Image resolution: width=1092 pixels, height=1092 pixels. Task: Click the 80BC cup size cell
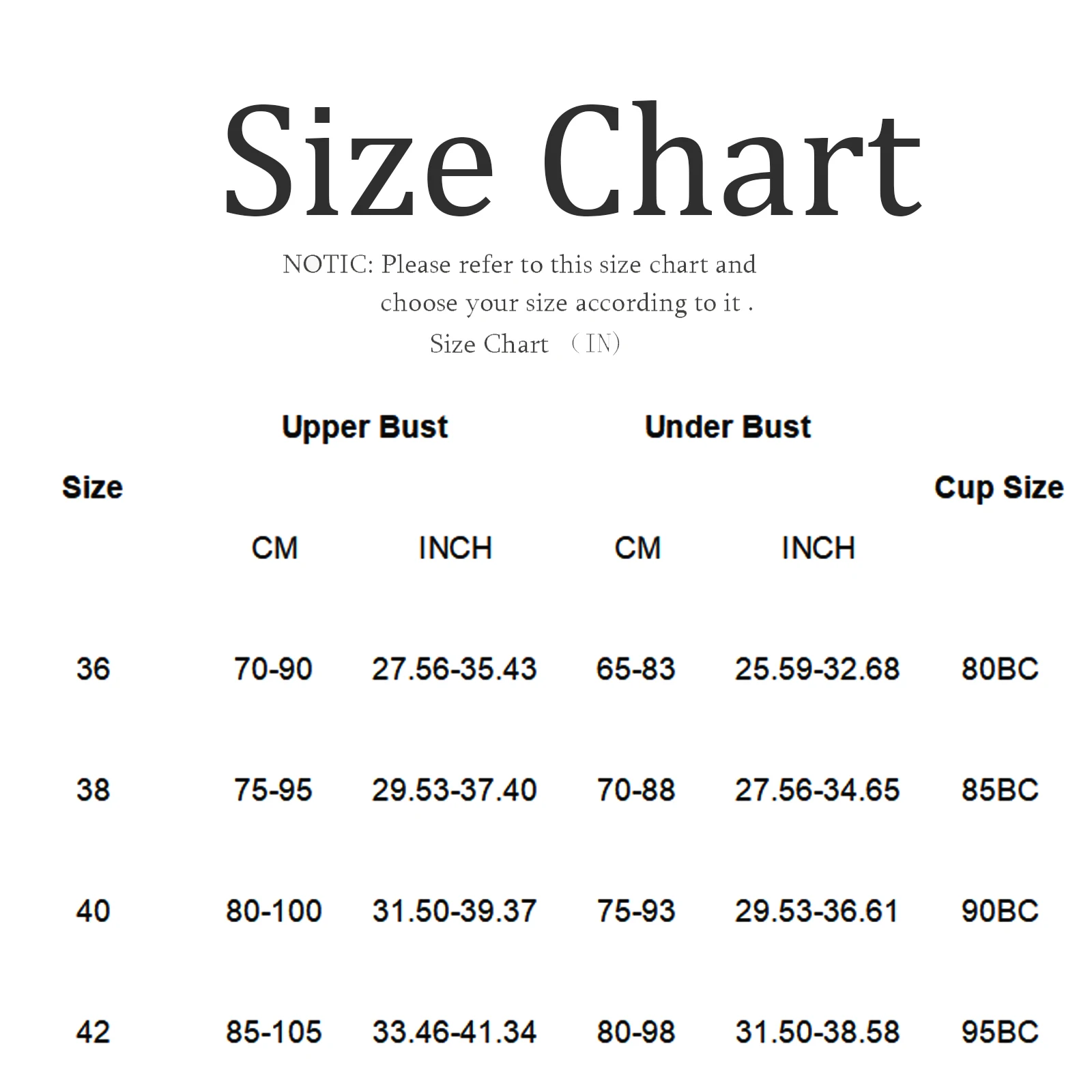coord(999,669)
